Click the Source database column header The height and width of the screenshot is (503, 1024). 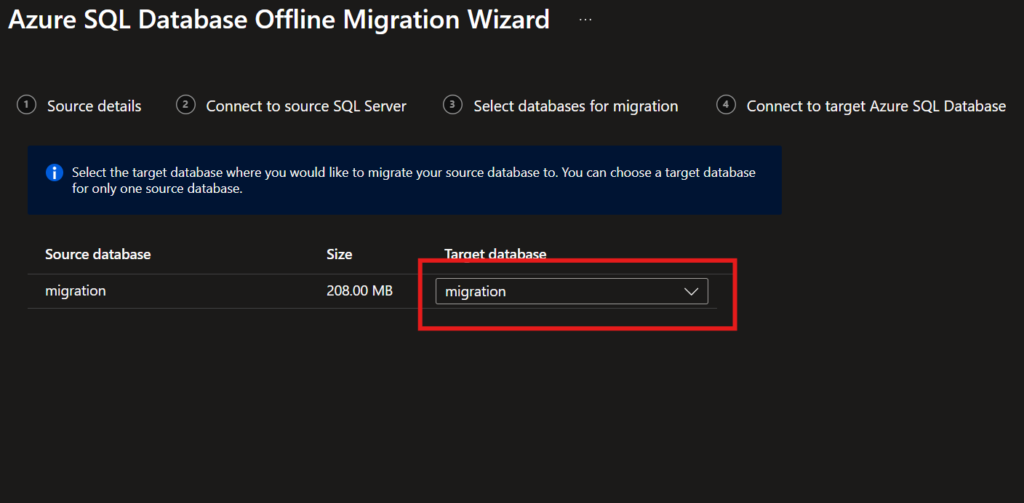tap(98, 254)
